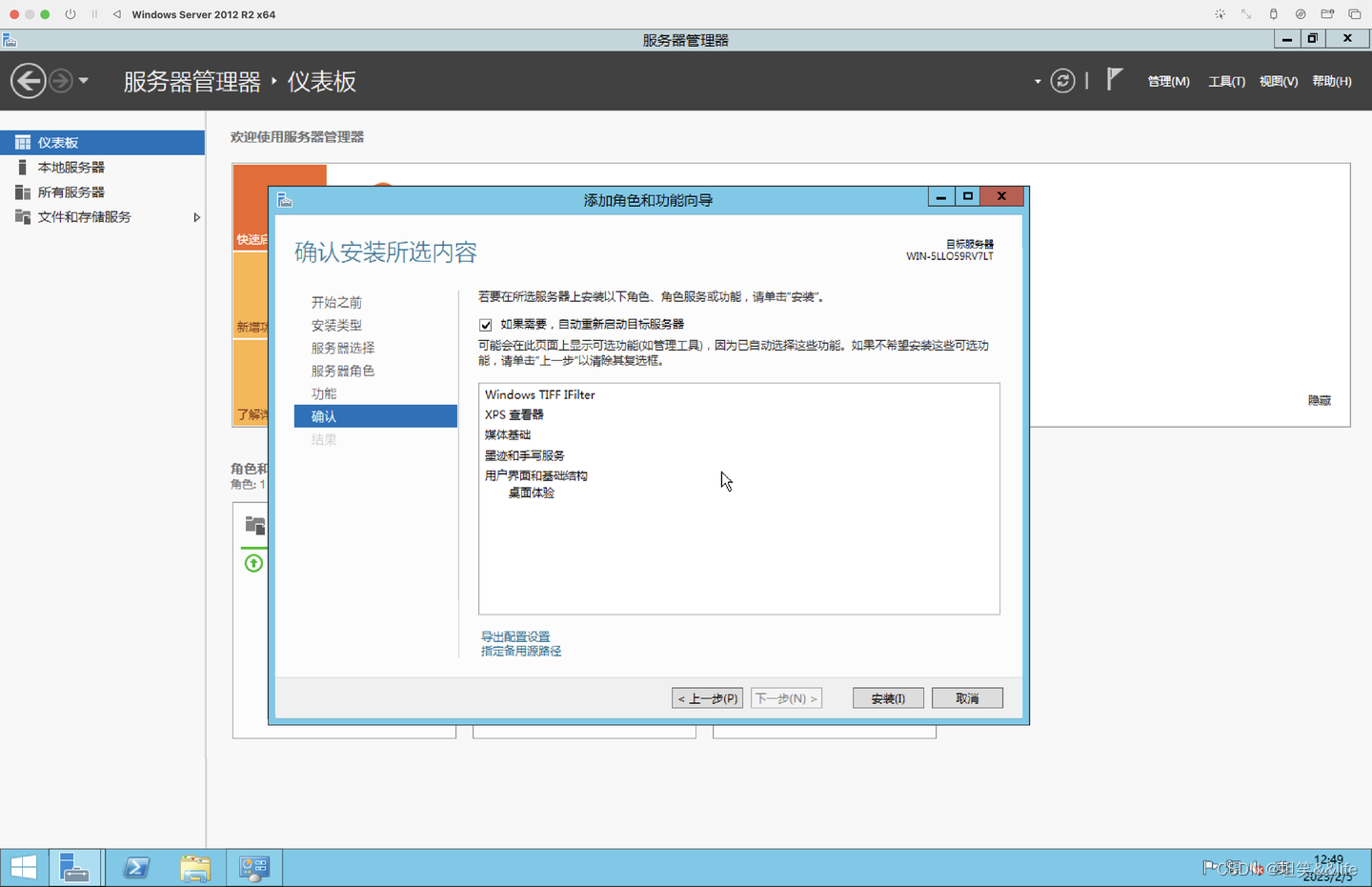Viewport: 1372px width, 887px height.
Task: Select 仪表板 in the sidebar
Action: pyautogui.click(x=102, y=142)
